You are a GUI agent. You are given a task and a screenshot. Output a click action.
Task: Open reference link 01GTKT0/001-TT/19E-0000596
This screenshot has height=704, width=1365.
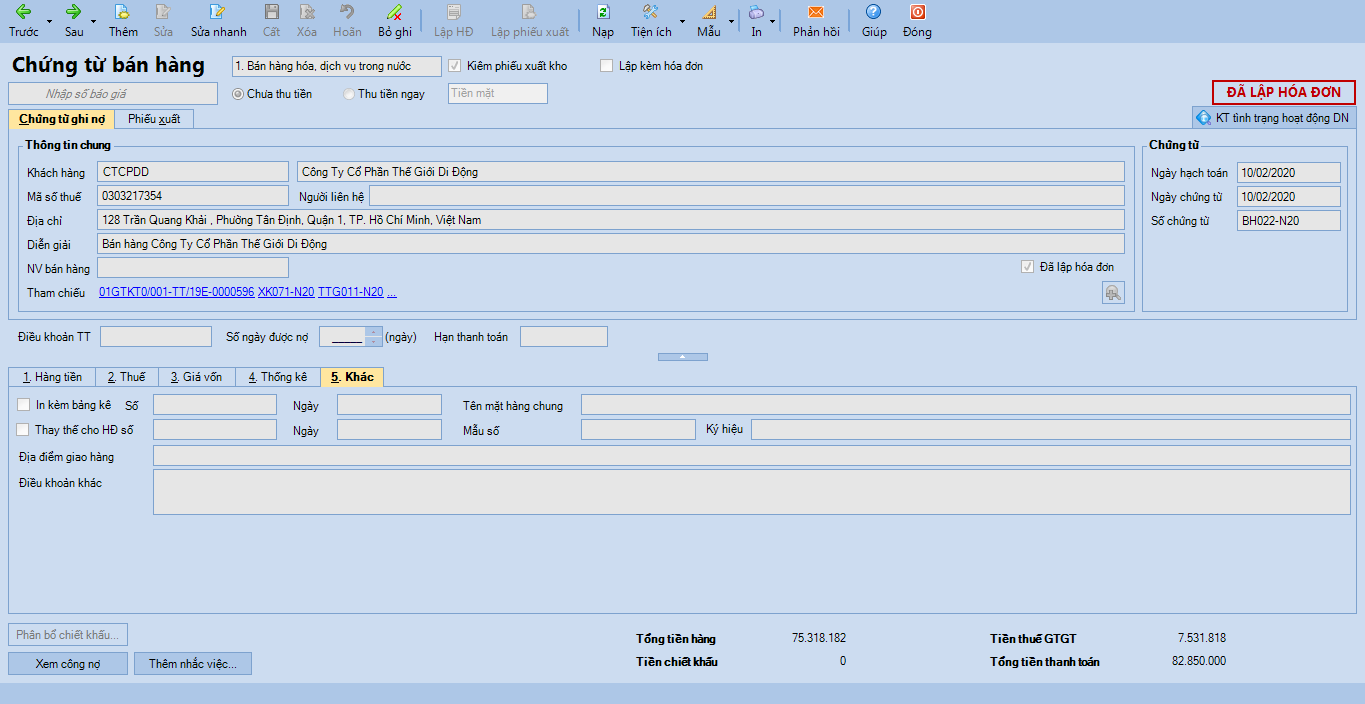(x=177, y=292)
